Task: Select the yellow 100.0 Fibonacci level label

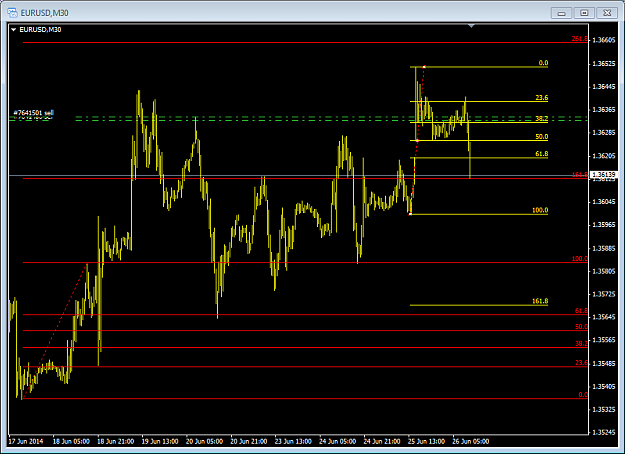Action: point(540,210)
